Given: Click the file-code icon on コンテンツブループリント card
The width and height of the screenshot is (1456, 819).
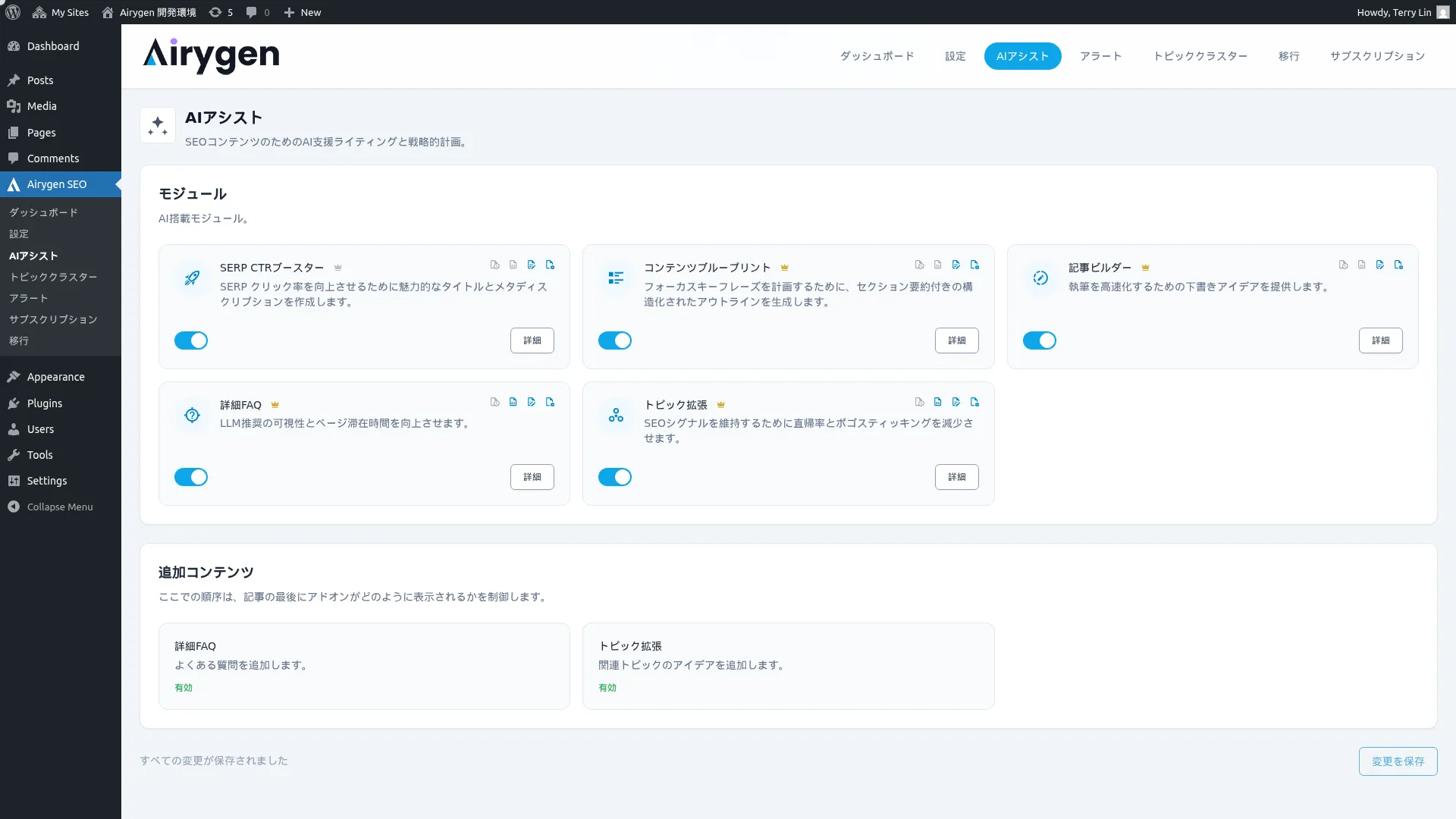Looking at the screenshot, I should point(938,265).
